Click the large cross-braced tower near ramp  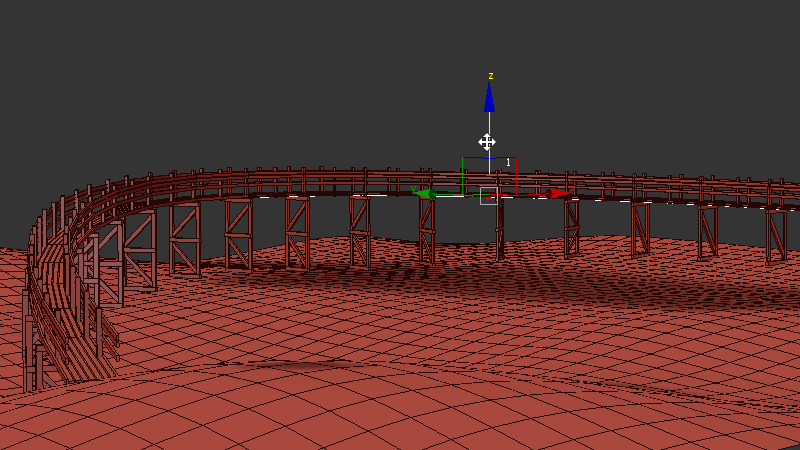click(138, 248)
